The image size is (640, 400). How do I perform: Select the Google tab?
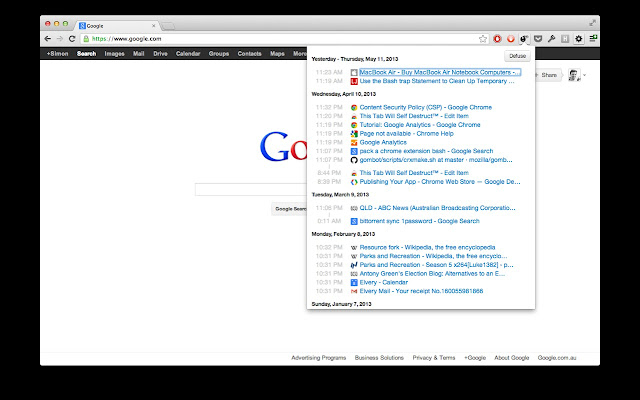pyautogui.click(x=116, y=26)
